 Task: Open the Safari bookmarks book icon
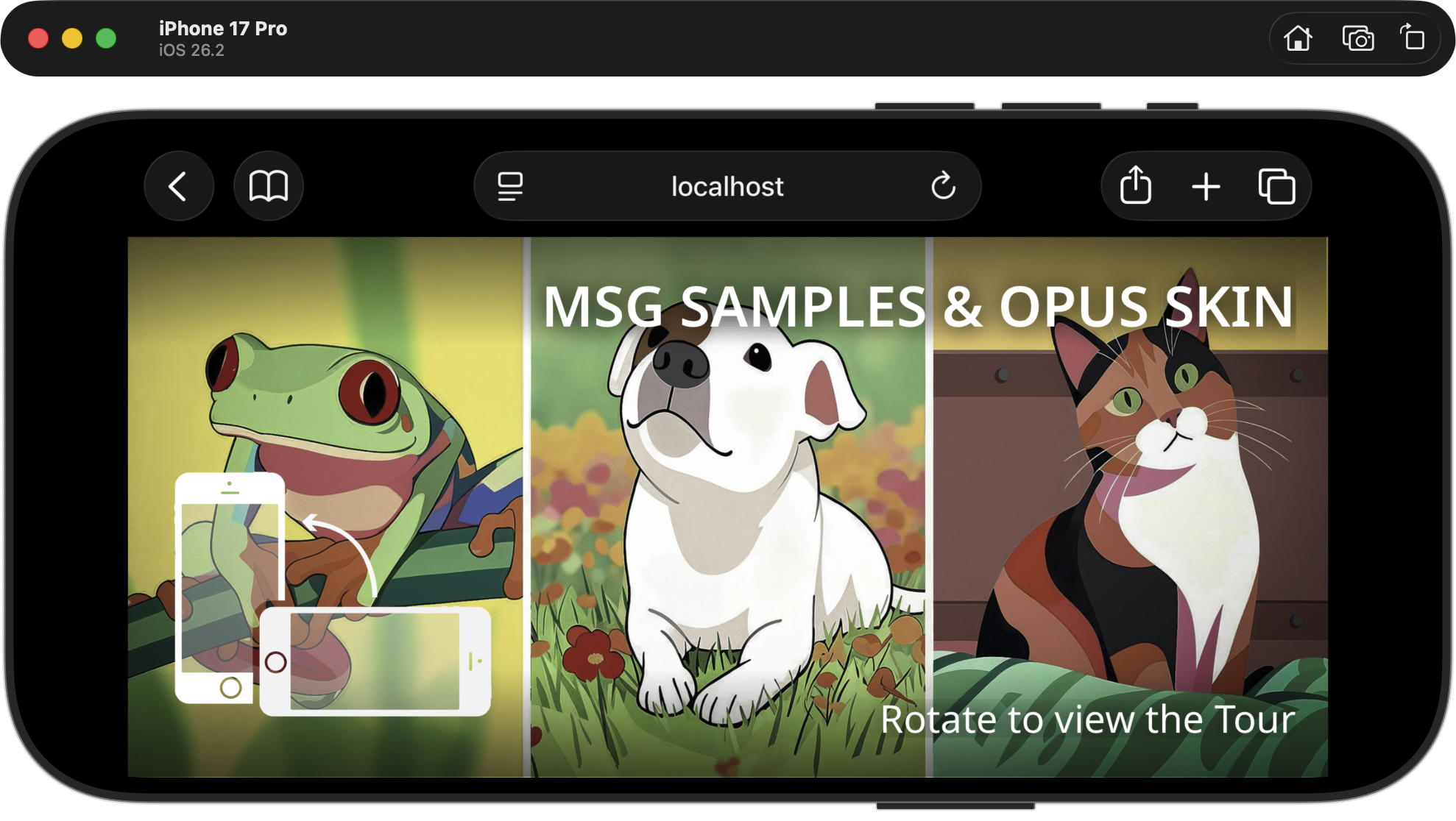(268, 186)
